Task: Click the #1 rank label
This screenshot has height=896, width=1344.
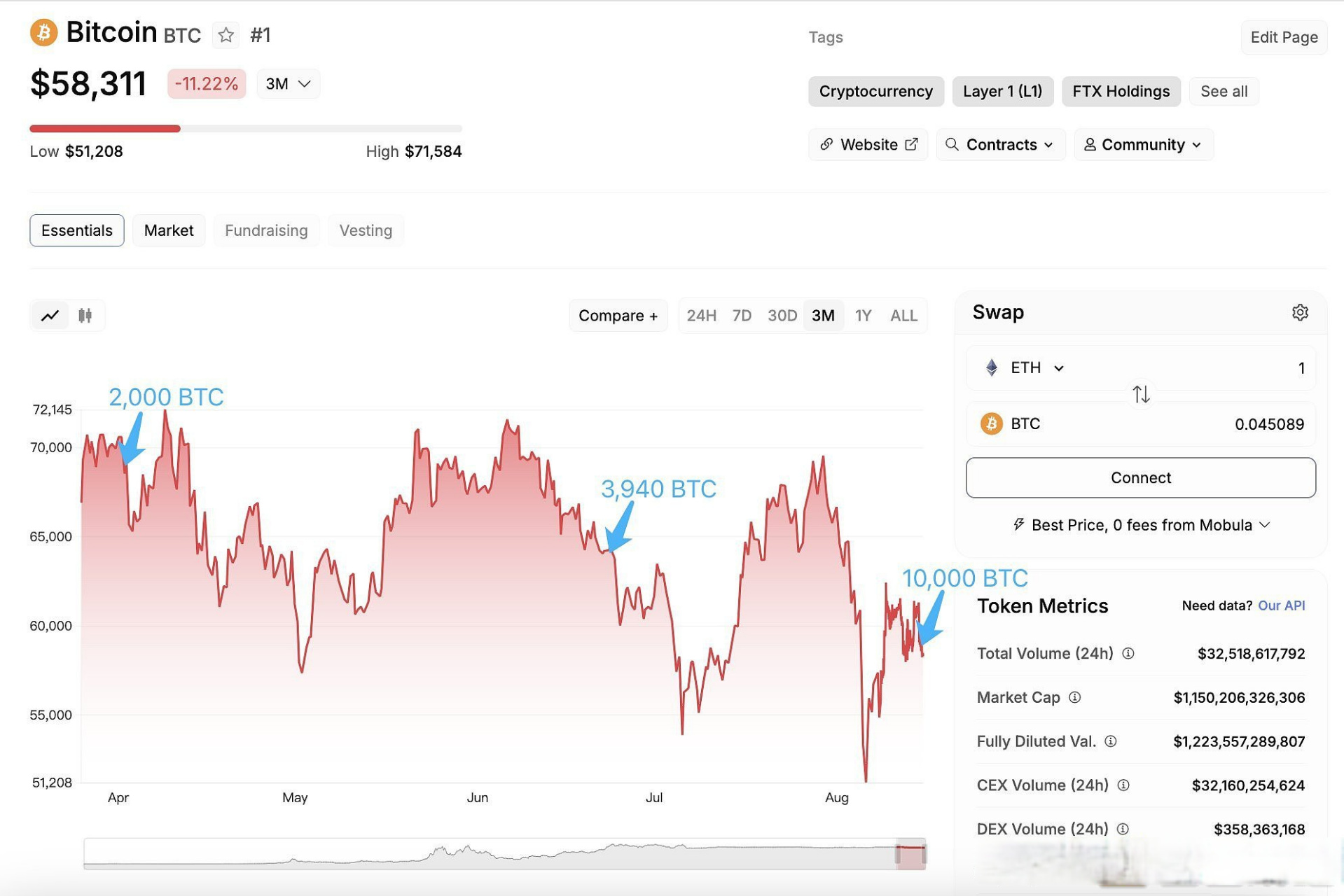Action: pyautogui.click(x=261, y=35)
